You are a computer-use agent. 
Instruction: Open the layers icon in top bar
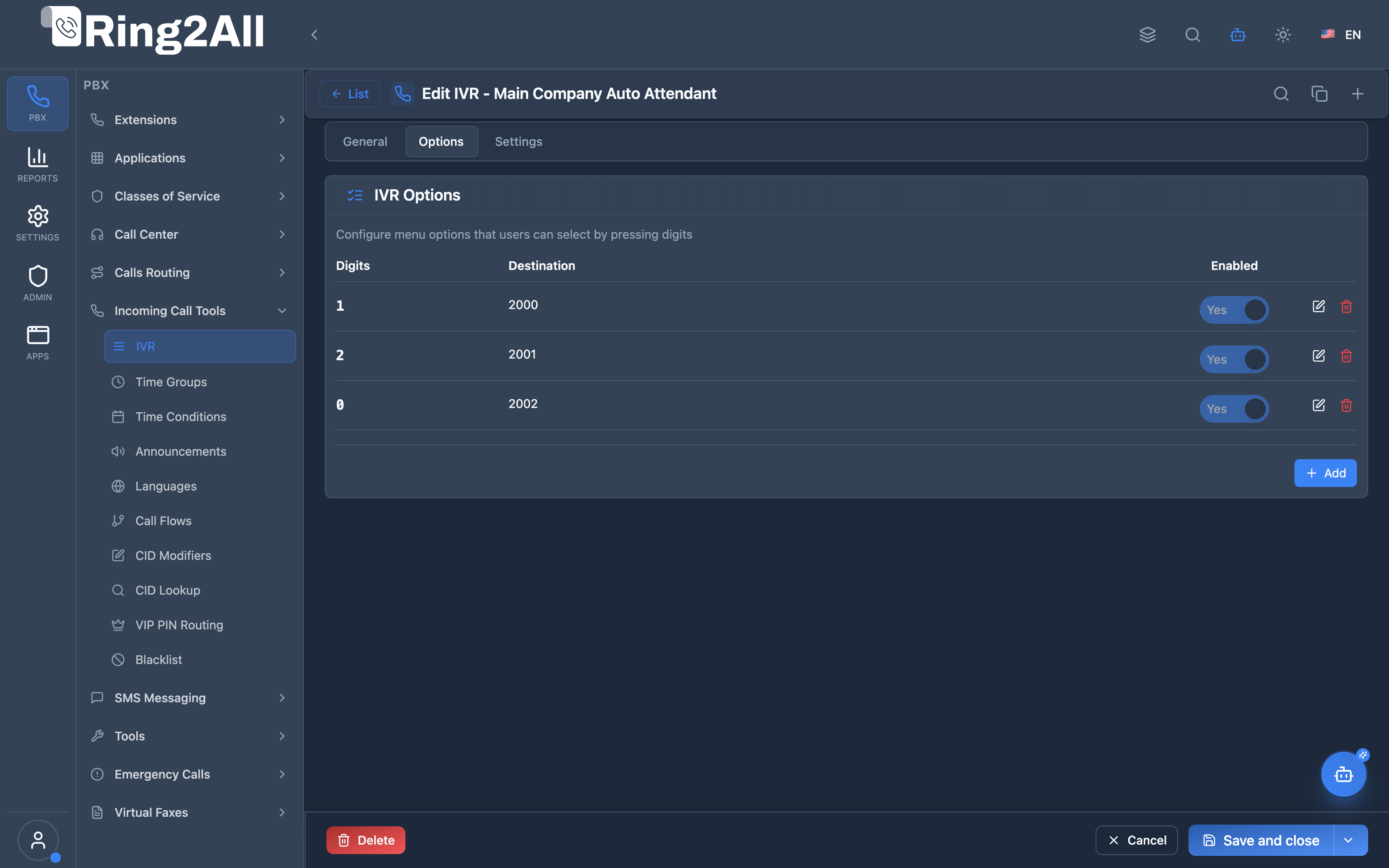pyautogui.click(x=1147, y=35)
